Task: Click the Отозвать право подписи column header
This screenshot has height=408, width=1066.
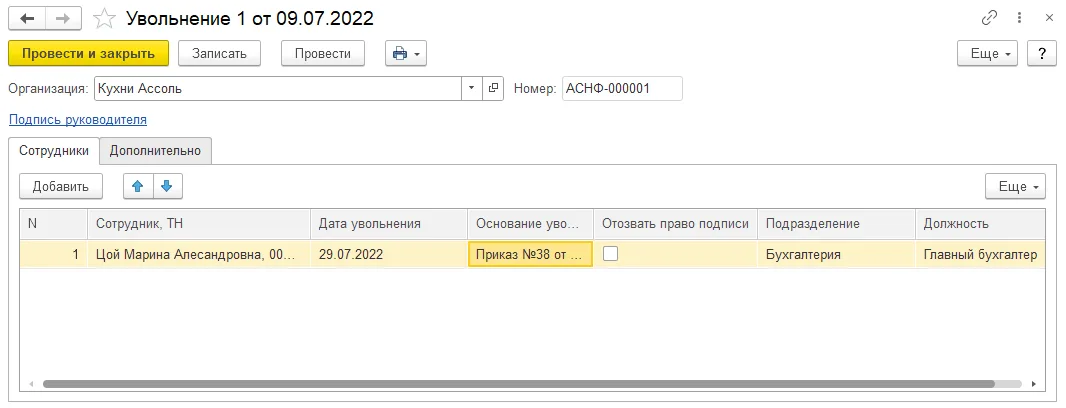Action: (675, 224)
